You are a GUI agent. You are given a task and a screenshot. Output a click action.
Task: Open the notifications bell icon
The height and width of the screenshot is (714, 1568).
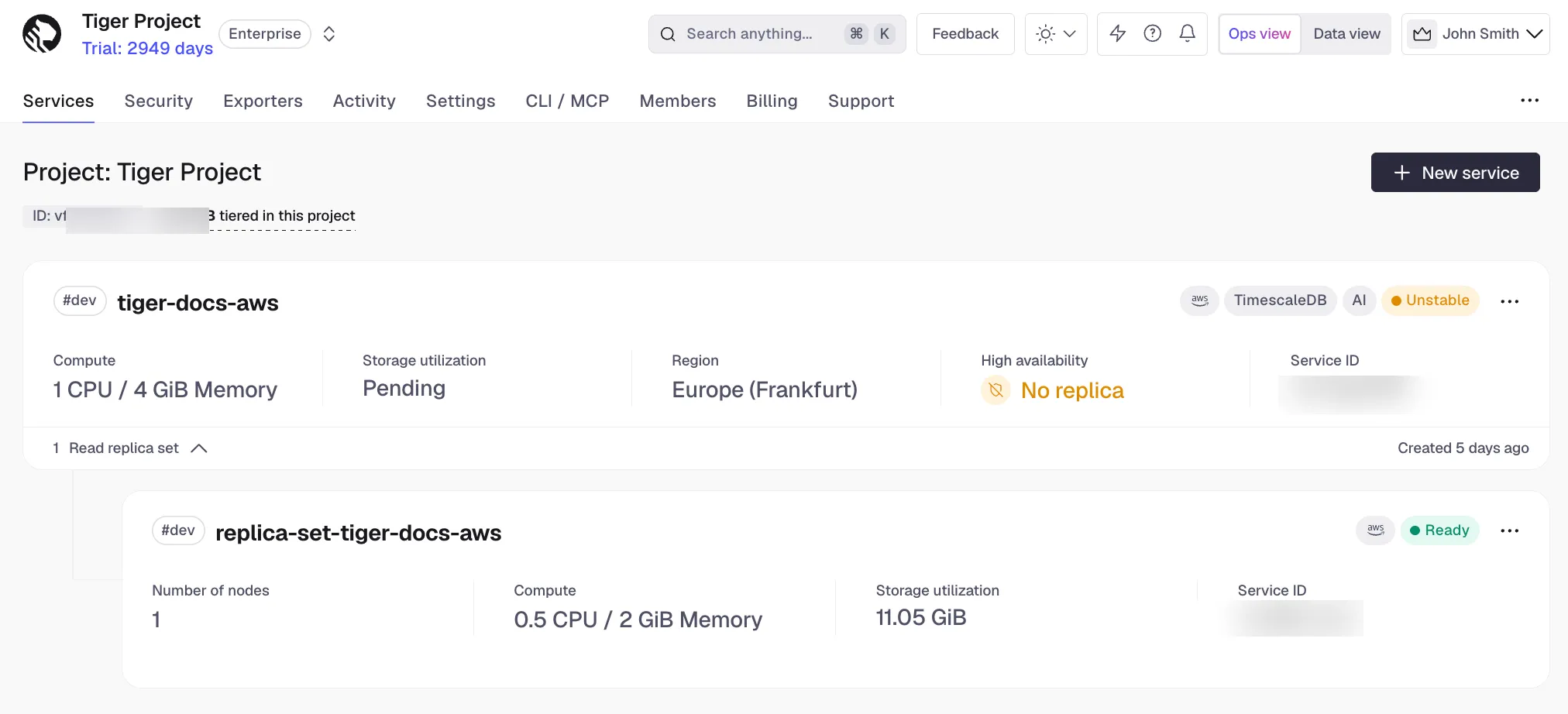click(1188, 33)
